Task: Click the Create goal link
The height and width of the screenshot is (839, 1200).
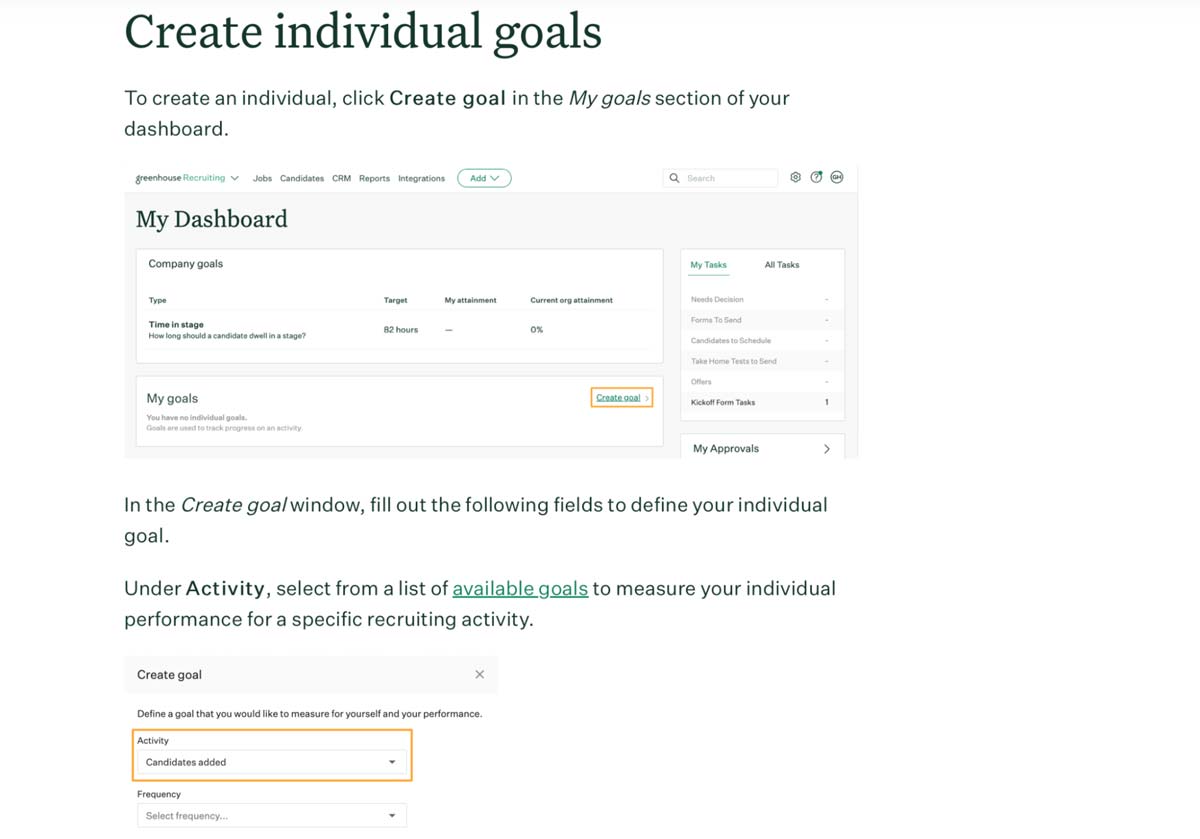Action: tap(620, 397)
